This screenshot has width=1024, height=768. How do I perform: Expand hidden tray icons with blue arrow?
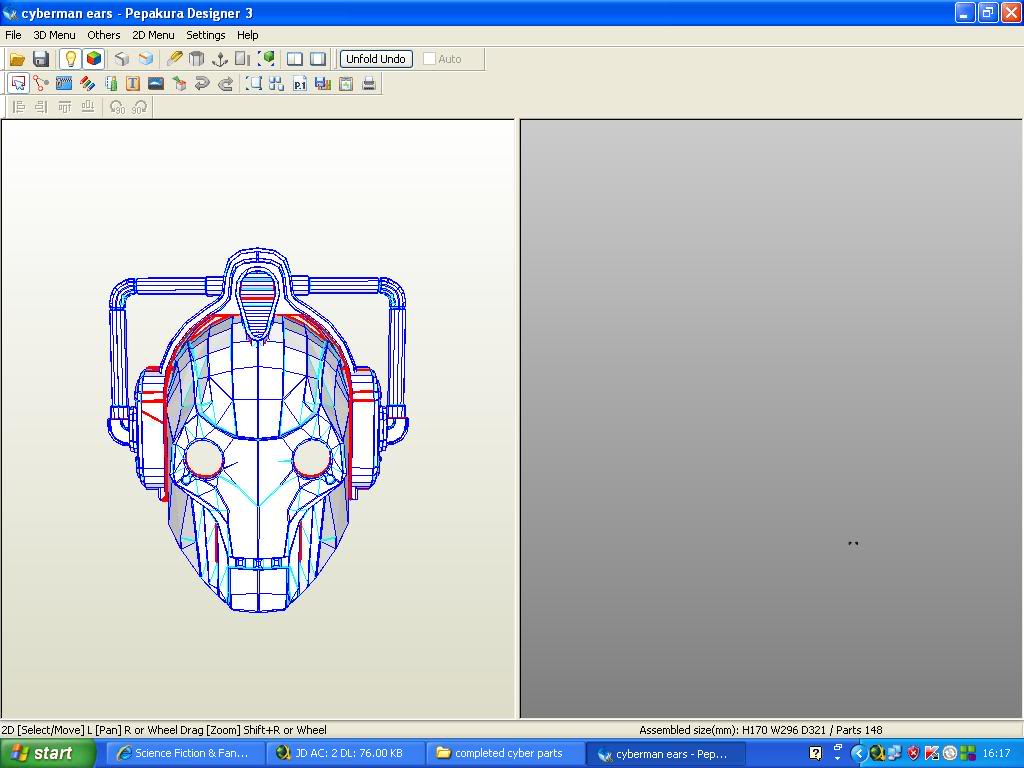tap(858, 754)
